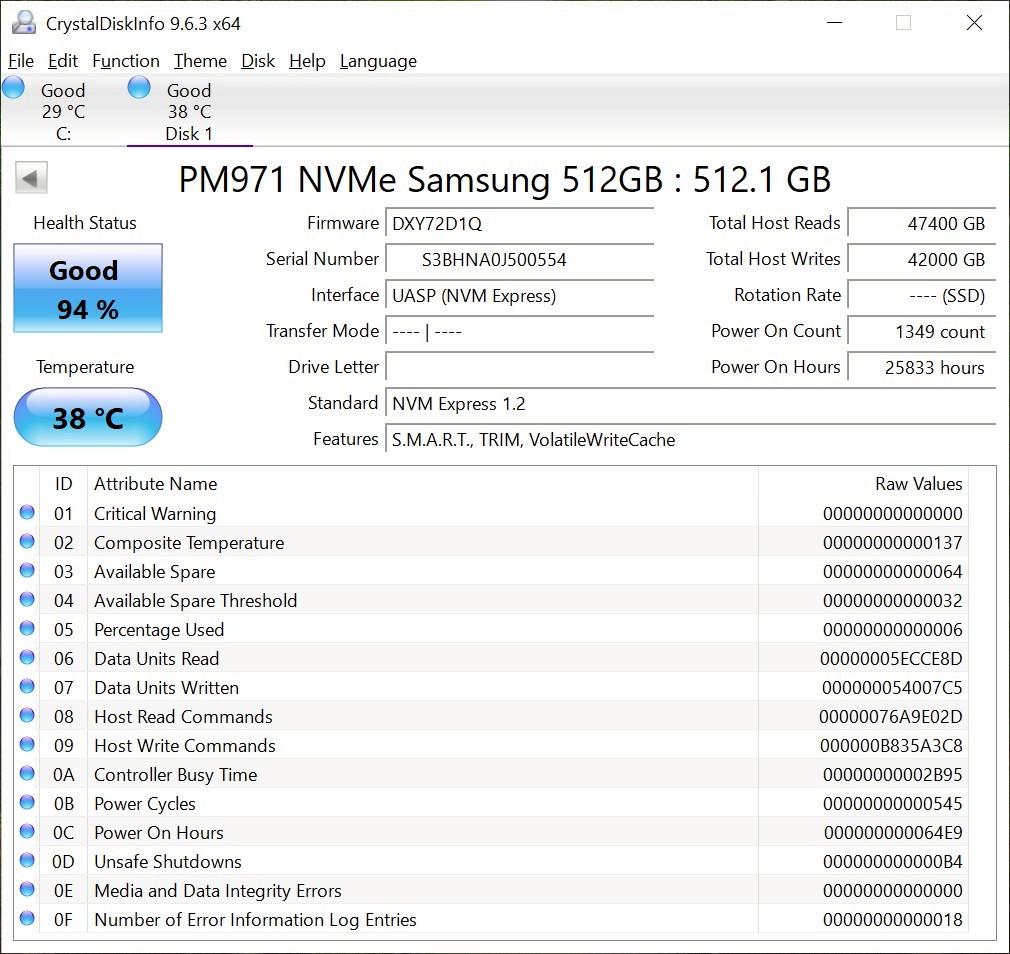Image resolution: width=1010 pixels, height=954 pixels.
Task: Click status orb of Available Spare Threshold row
Action: [27, 599]
